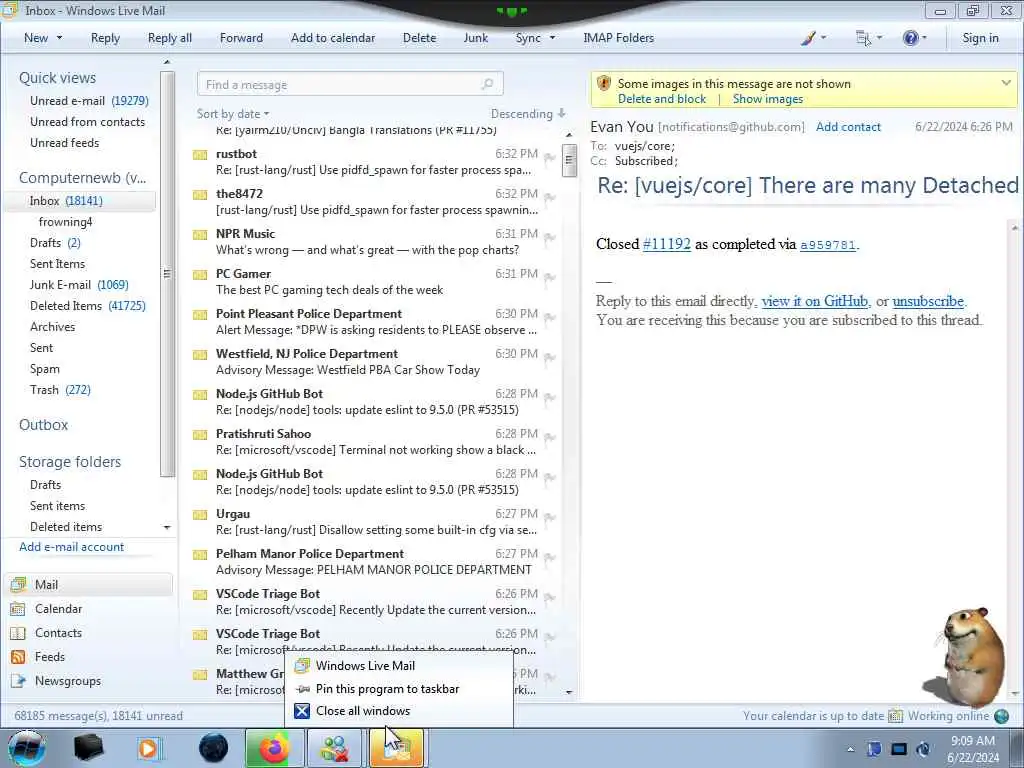Viewport: 1024px width, 768px height.
Task: Switch to Calendar view
Action: coord(58,609)
